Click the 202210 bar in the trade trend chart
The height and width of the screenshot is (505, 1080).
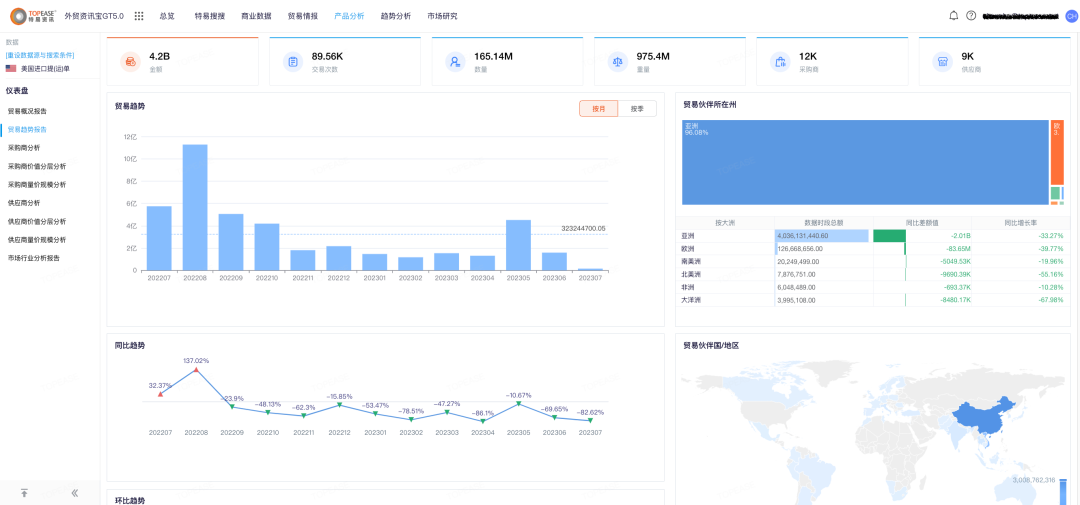coord(267,247)
